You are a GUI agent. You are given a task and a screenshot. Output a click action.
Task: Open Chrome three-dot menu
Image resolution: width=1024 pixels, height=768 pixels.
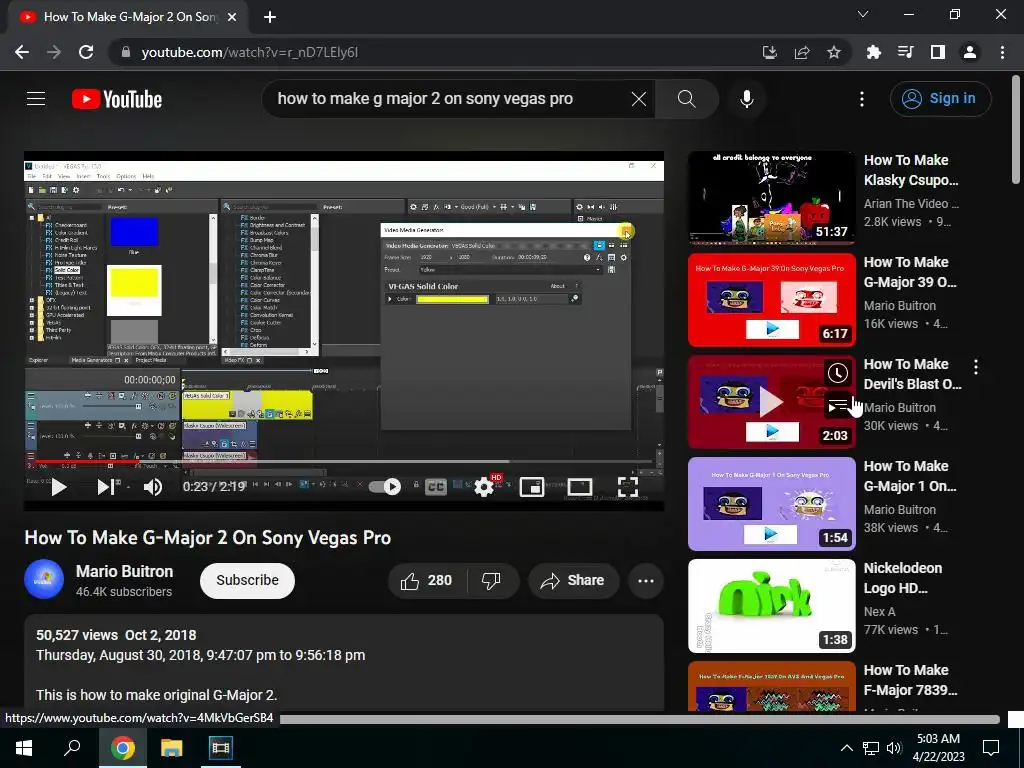pos(1002,52)
